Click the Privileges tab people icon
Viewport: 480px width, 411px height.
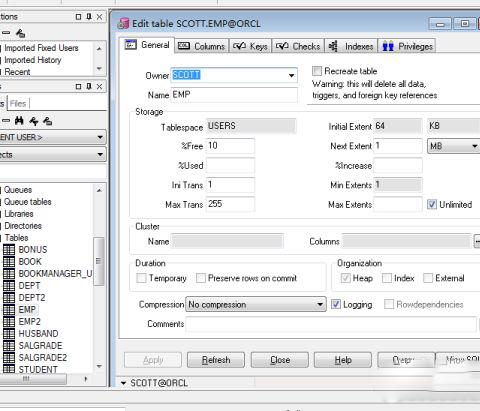click(388, 46)
